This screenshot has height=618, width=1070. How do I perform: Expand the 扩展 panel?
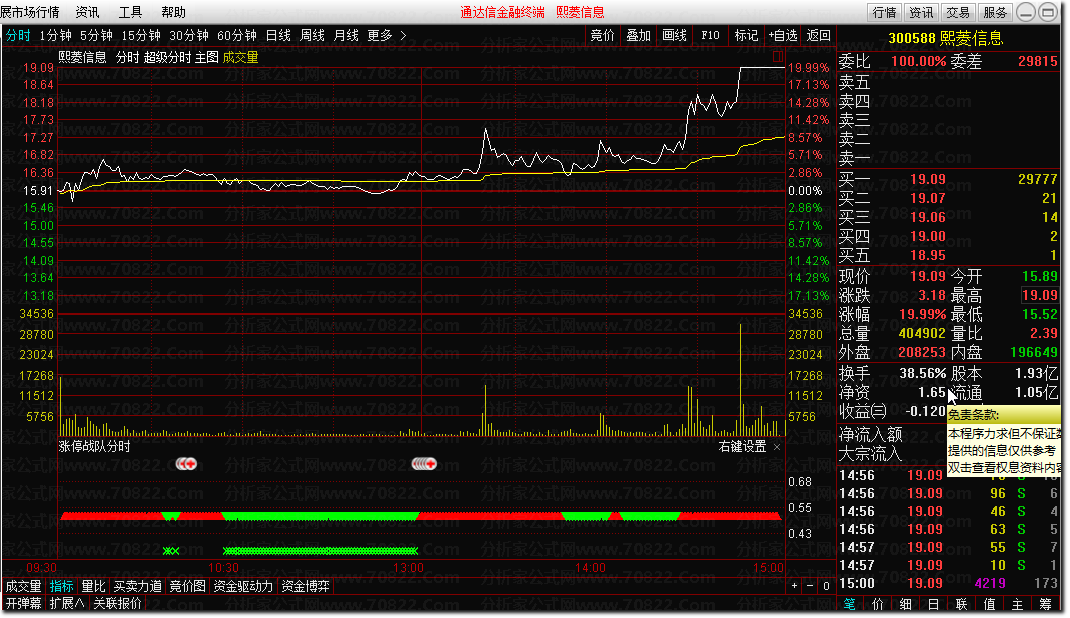(67, 604)
